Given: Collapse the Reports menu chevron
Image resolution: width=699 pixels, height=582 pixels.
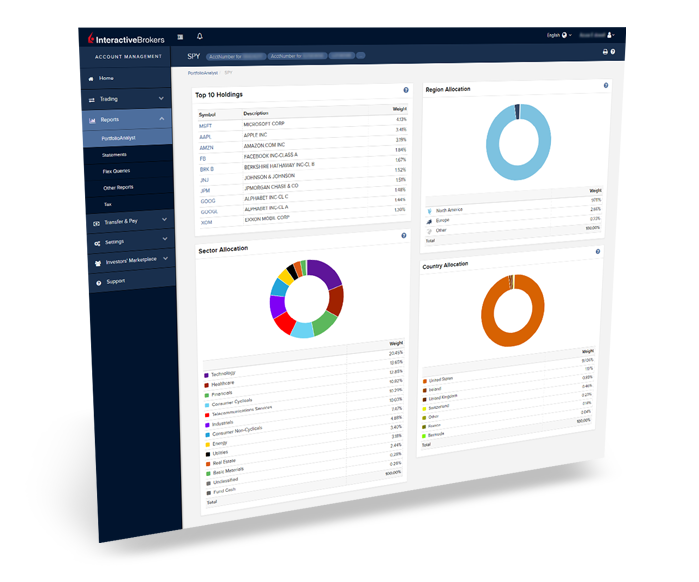Looking at the screenshot, I should (161, 119).
